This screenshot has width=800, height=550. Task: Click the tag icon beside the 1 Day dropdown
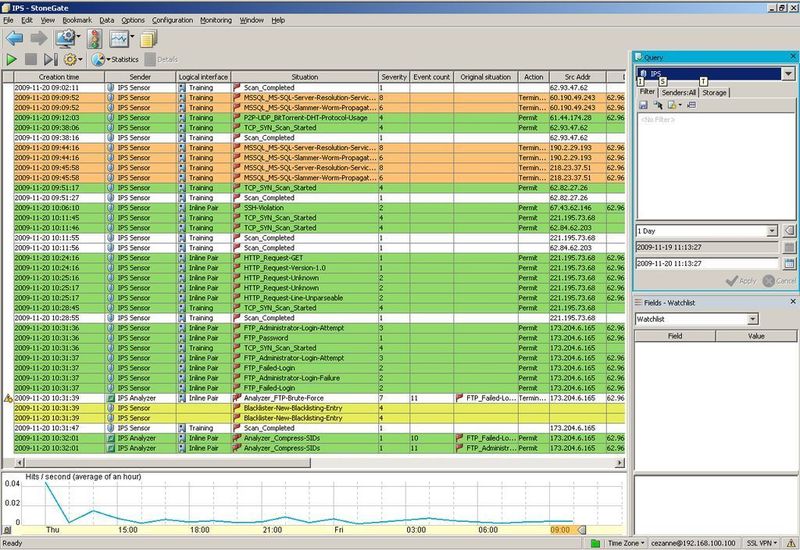[x=788, y=231]
